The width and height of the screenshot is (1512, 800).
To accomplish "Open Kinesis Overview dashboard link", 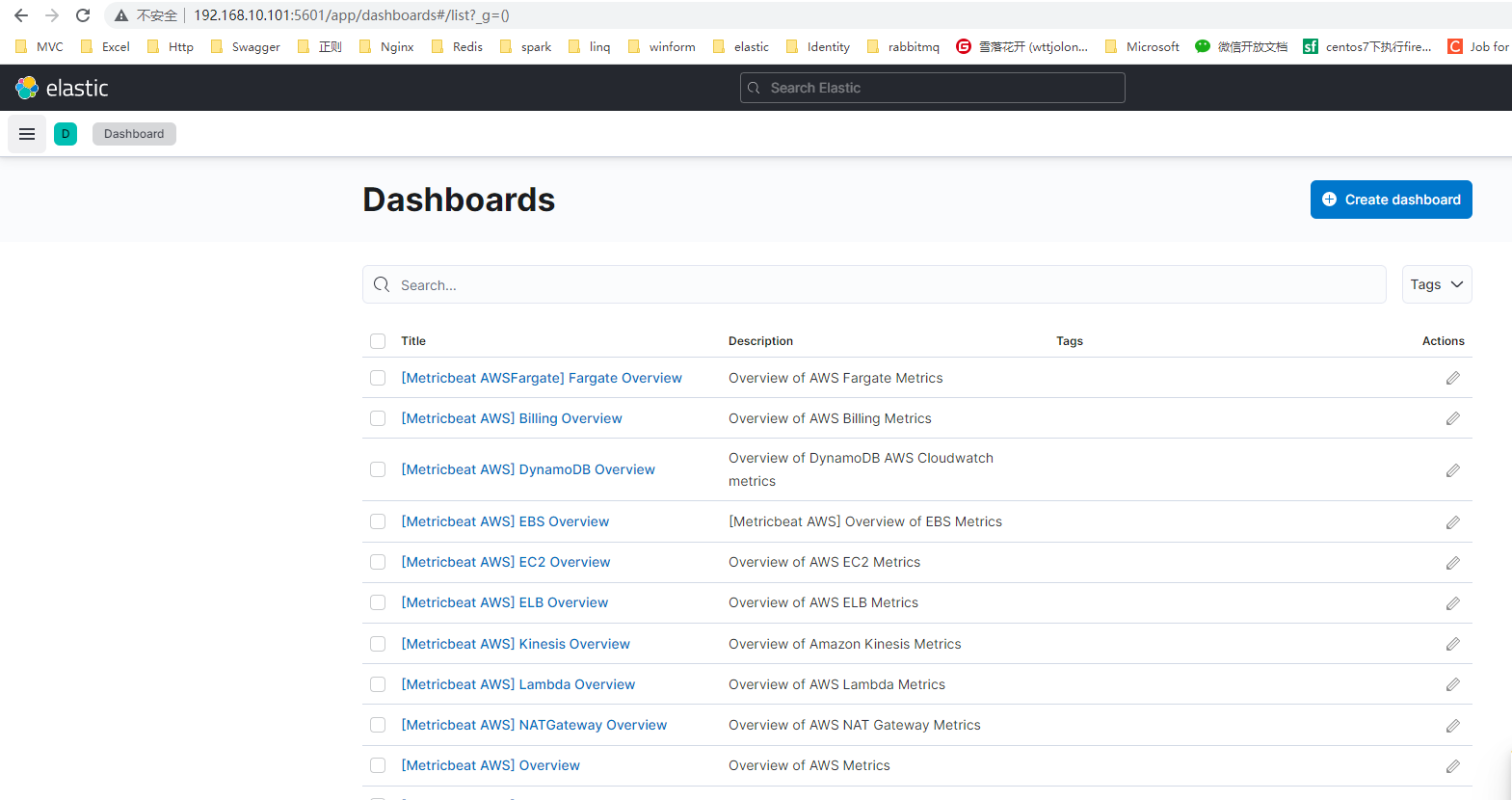I will click(x=516, y=644).
